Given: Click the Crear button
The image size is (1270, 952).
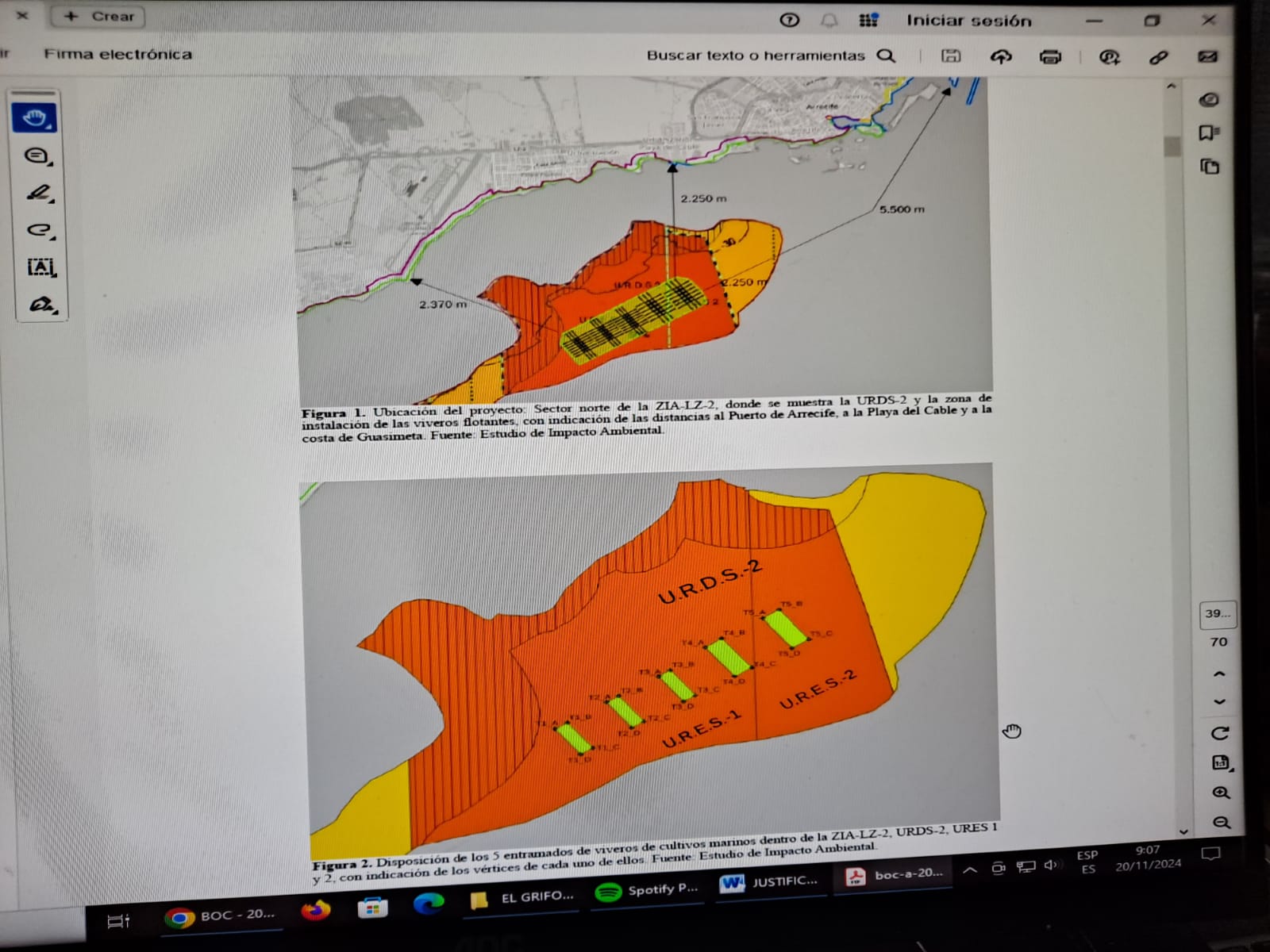Looking at the screenshot, I should (x=100, y=16).
